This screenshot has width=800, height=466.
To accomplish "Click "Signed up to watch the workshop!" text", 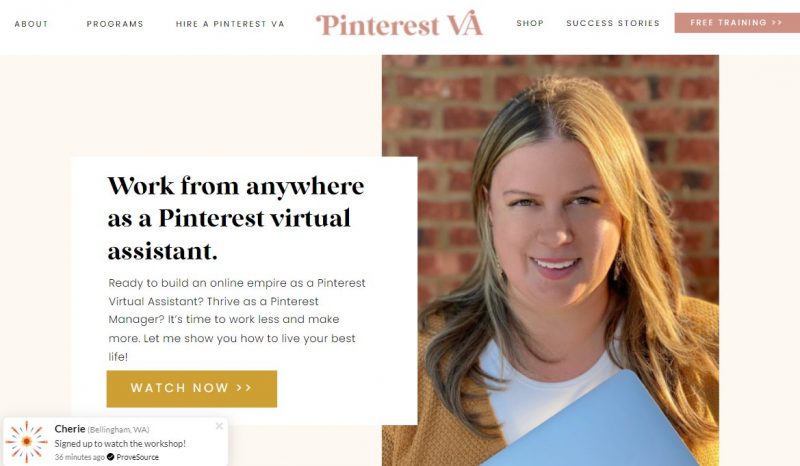I will [x=120, y=444].
